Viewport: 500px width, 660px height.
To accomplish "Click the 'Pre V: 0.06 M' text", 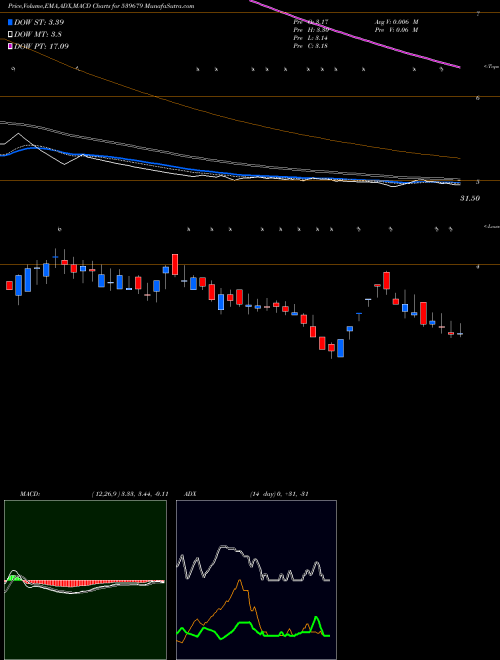I will tap(396, 30).
